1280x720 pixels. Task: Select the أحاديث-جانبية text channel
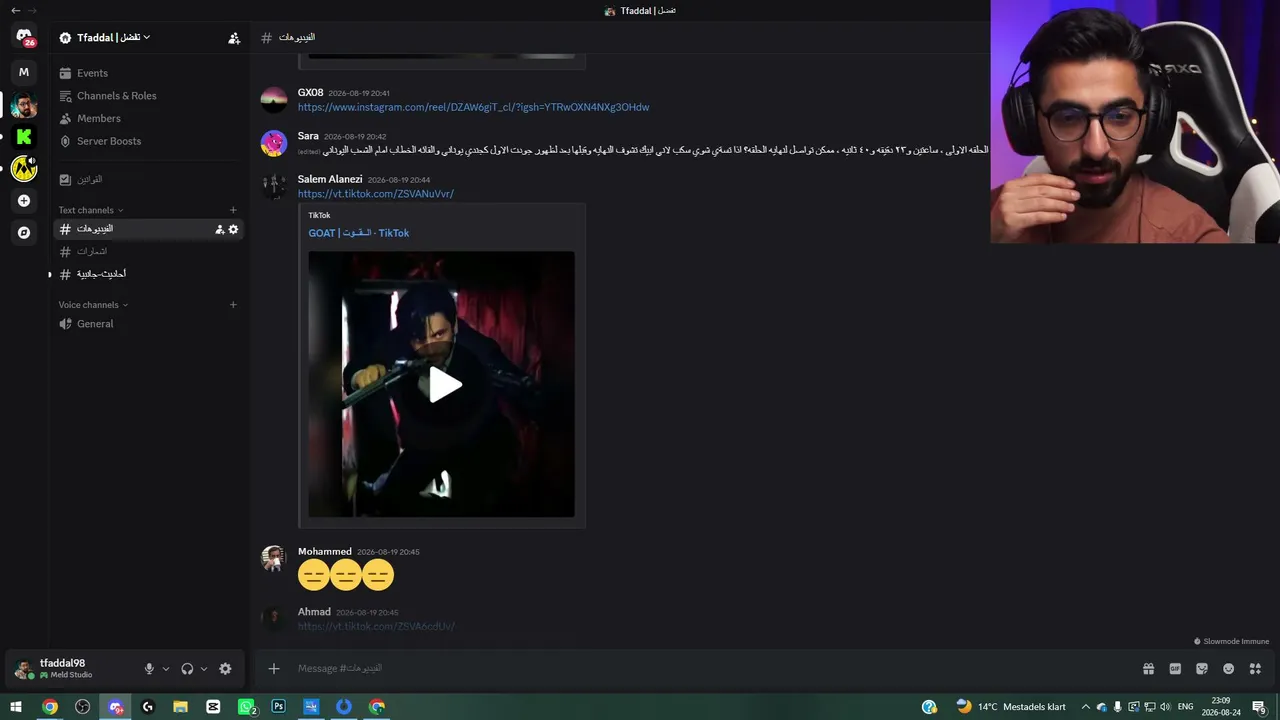point(147,274)
